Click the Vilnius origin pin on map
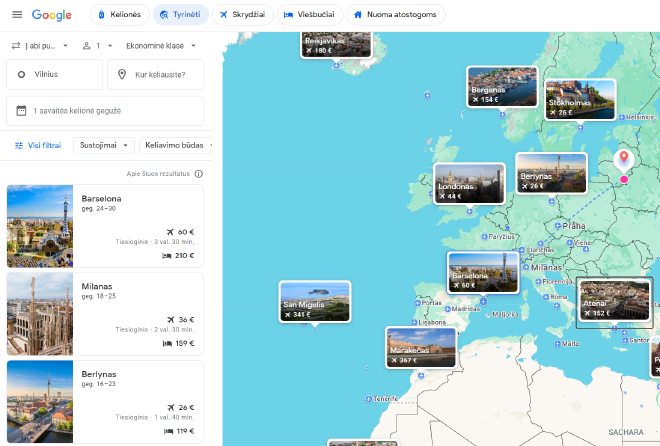Viewport: 660px width, 446px height. tap(624, 160)
